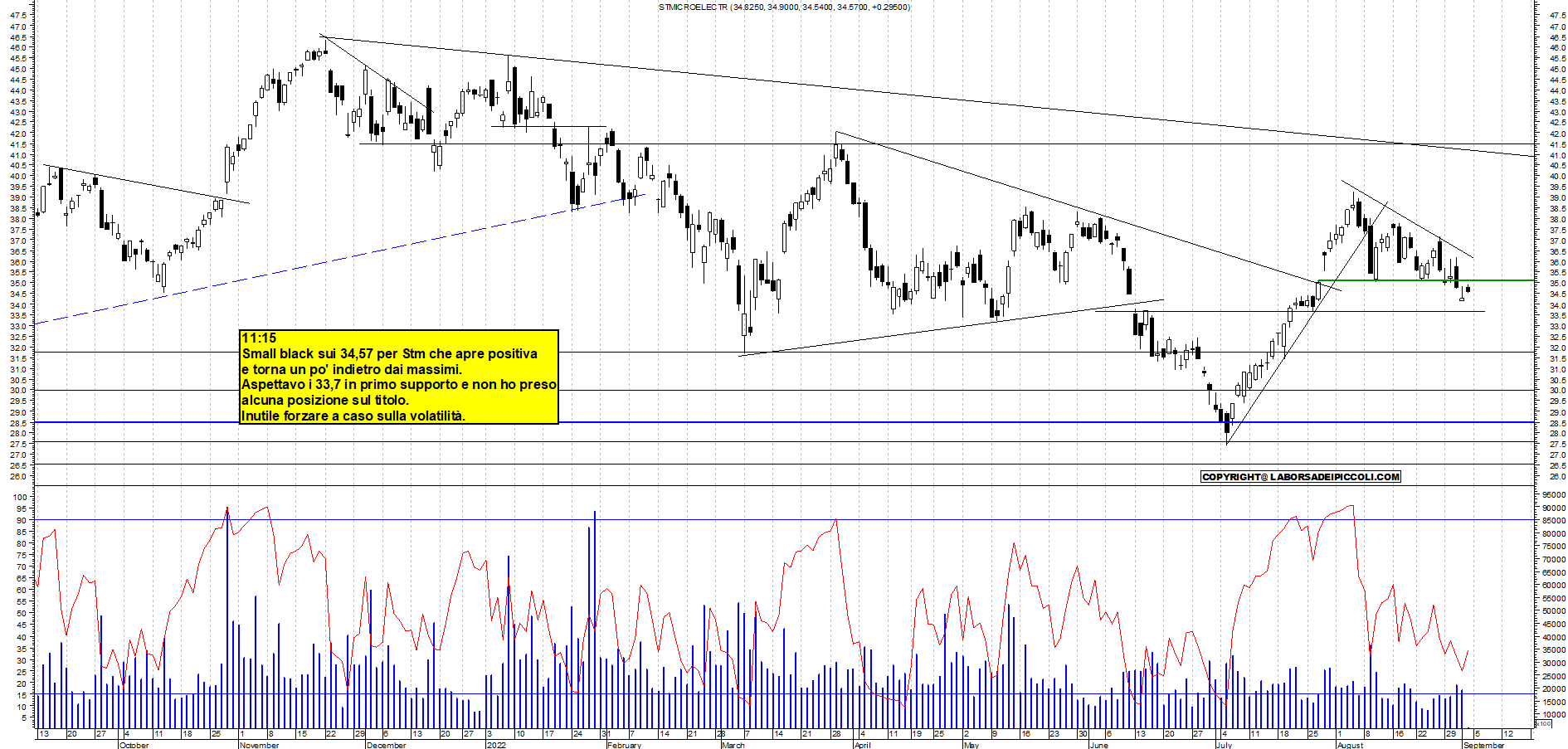The width and height of the screenshot is (1568, 749).
Task: Click "30.0" on the left price axis
Action: (18, 391)
